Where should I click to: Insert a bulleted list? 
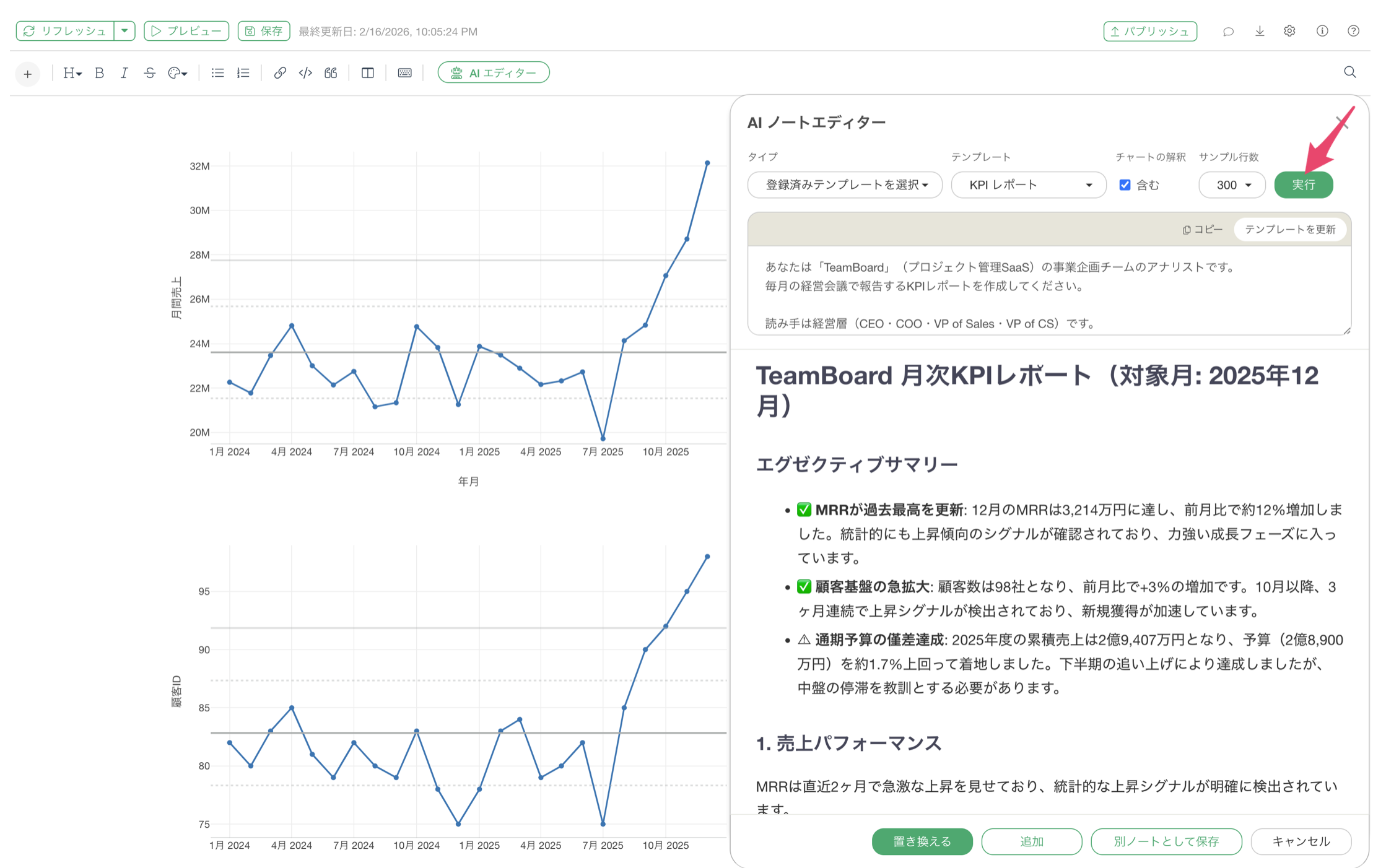[x=217, y=73]
